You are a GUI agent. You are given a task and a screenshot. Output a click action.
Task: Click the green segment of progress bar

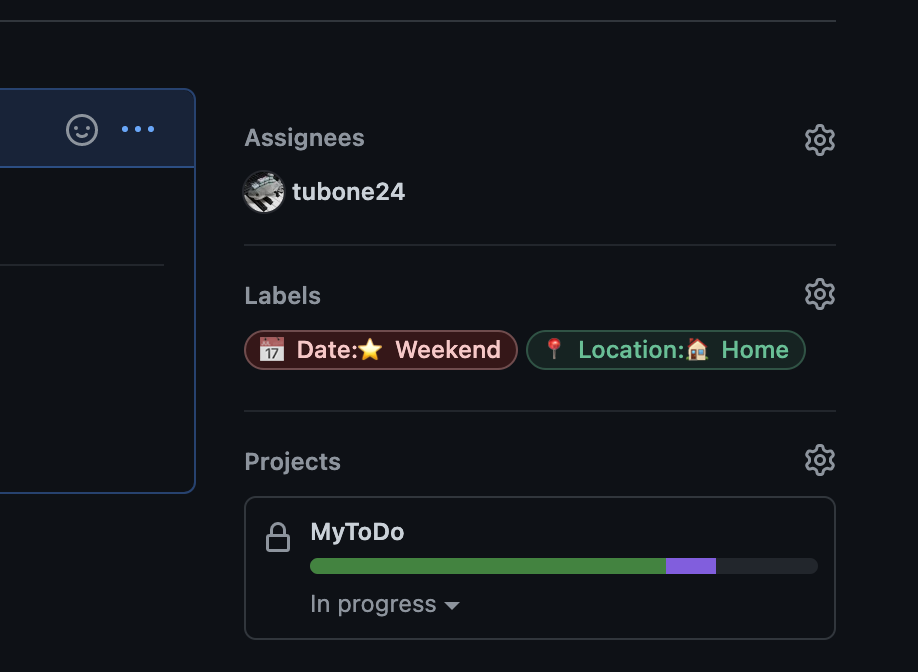click(487, 566)
